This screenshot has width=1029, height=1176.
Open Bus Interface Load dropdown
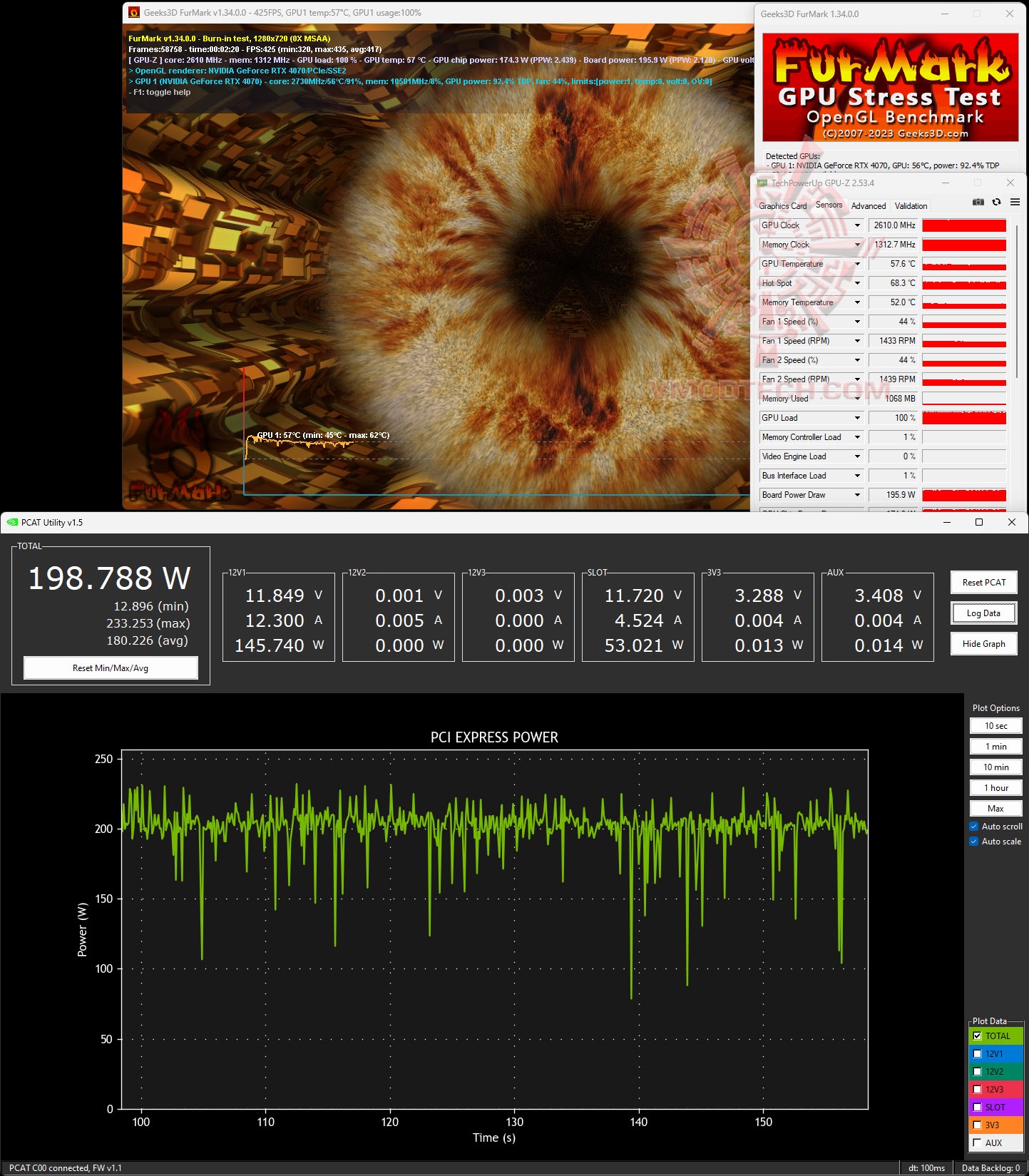pyautogui.click(x=857, y=476)
